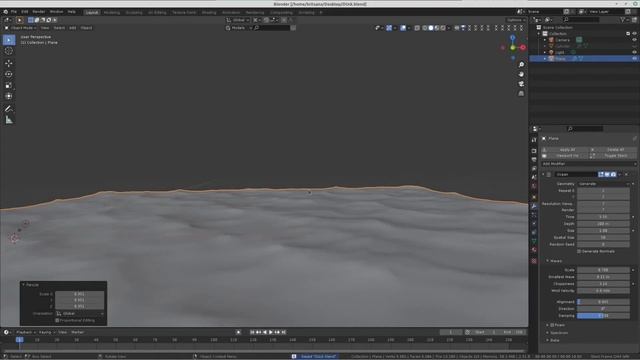Click the Toggle Stack button
The height and width of the screenshot is (360, 640).
613,156
